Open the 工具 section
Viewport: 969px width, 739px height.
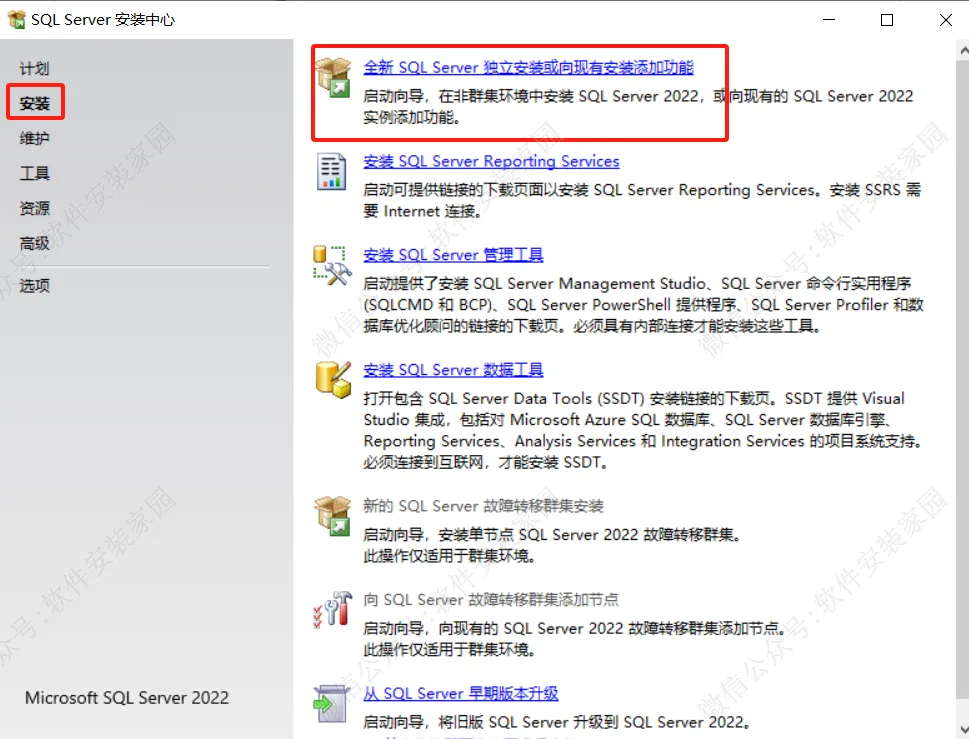35,173
